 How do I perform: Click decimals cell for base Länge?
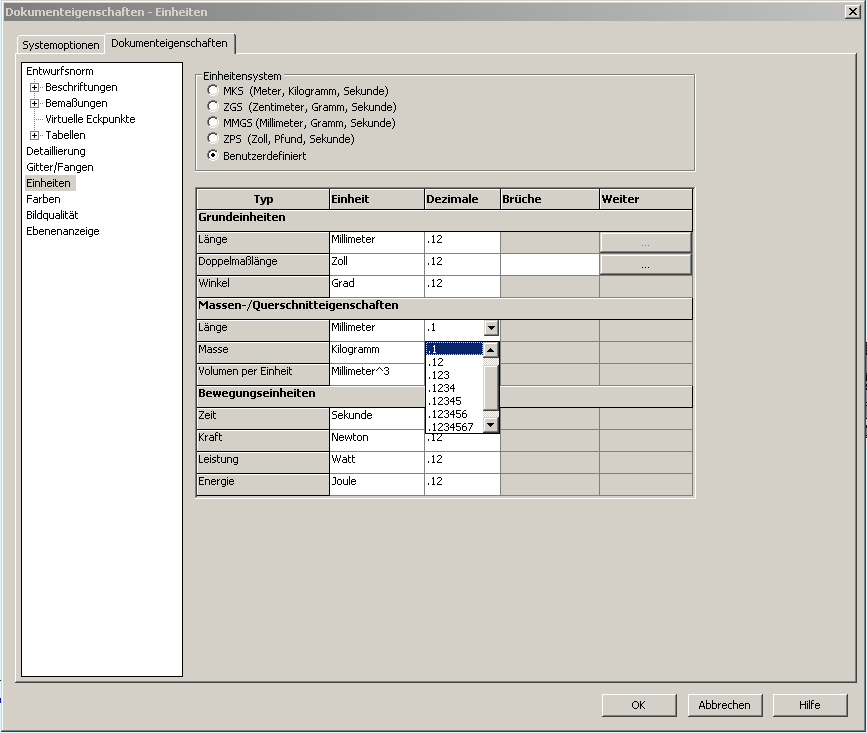pos(462,243)
